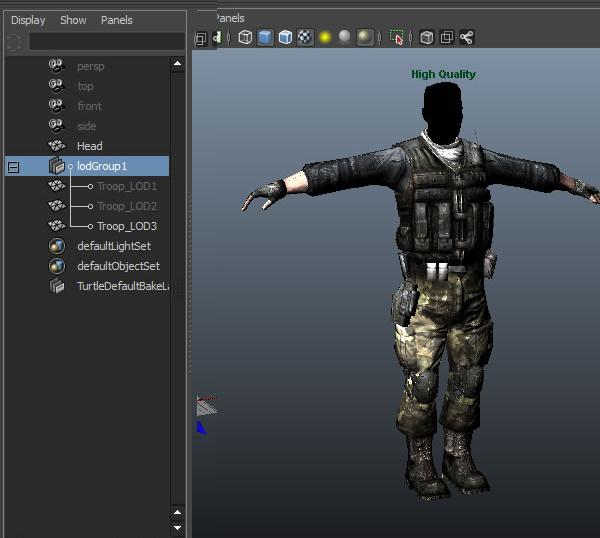This screenshot has width=600, height=538.
Task: Open the outliner Display menu
Action: coord(28,20)
